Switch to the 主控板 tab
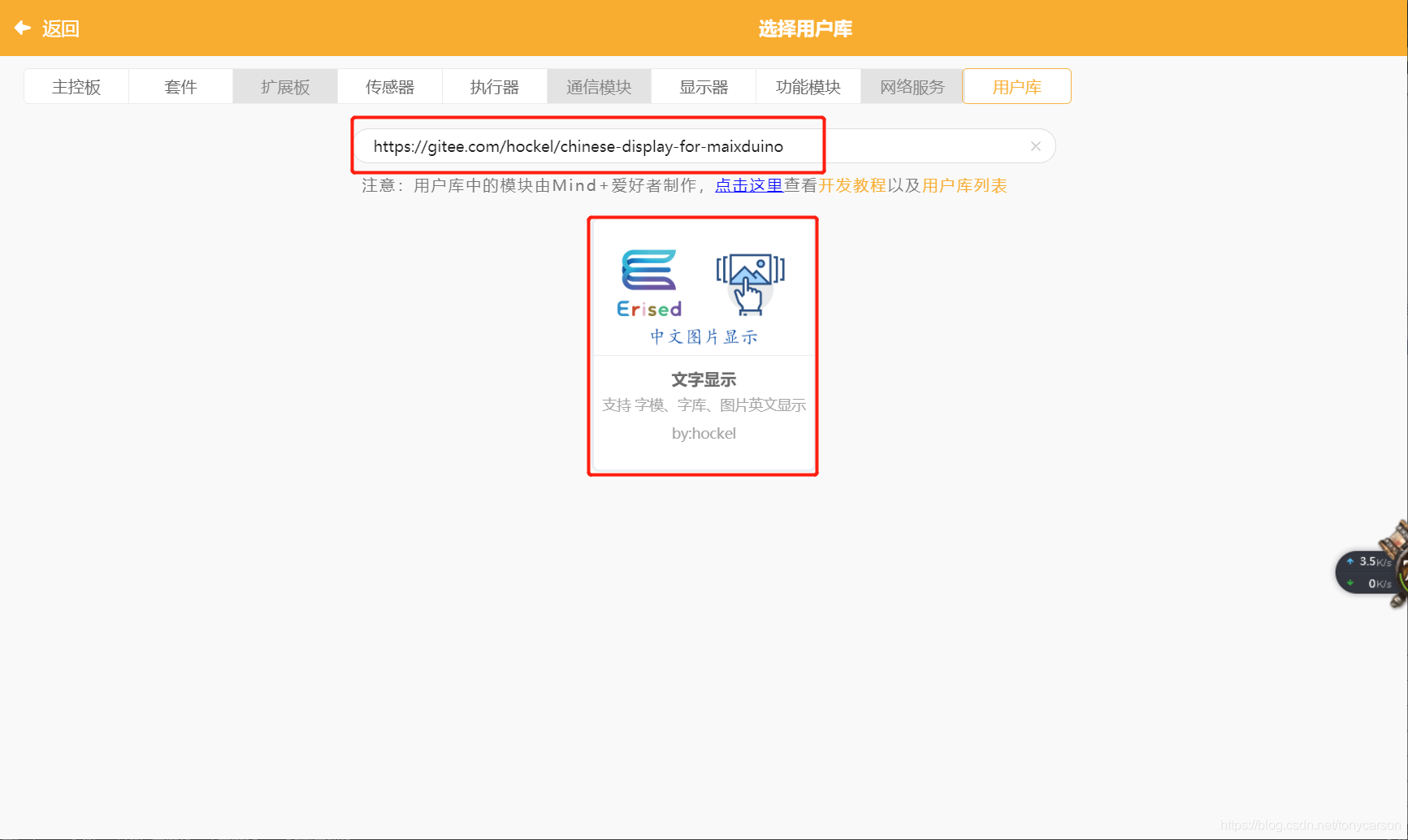1408x840 pixels. 76,86
